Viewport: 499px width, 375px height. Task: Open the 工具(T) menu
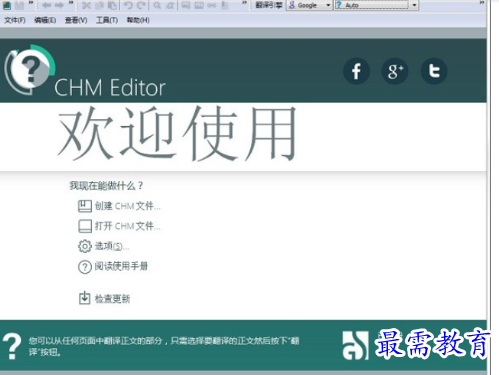pos(107,20)
